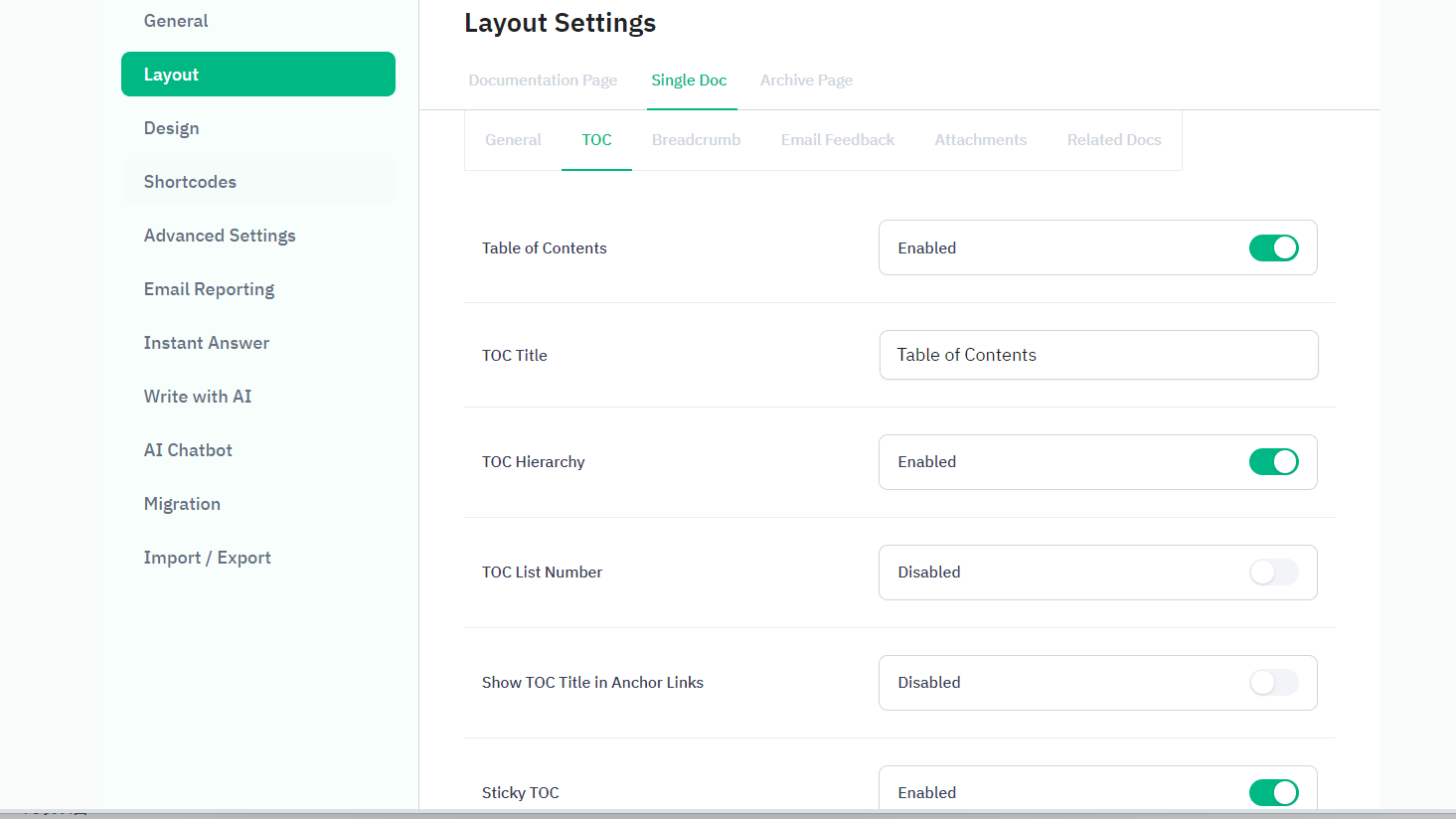Select the Single Doc tab
This screenshot has width=1456, height=819.
(689, 81)
